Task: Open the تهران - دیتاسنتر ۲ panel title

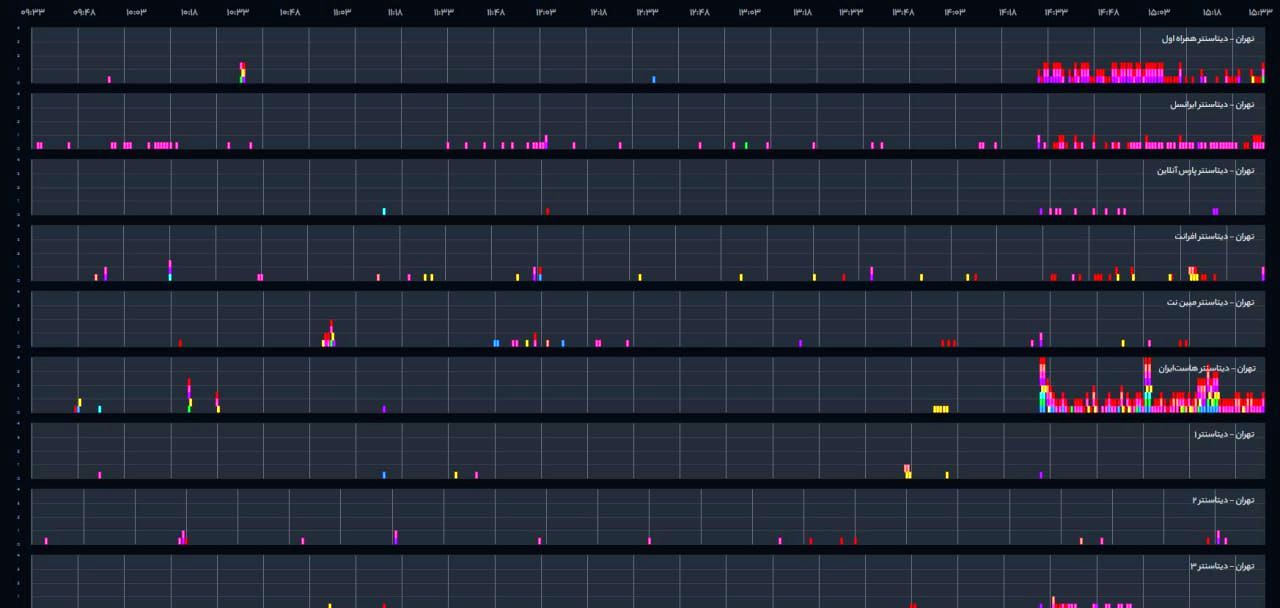Action: 1223,501
